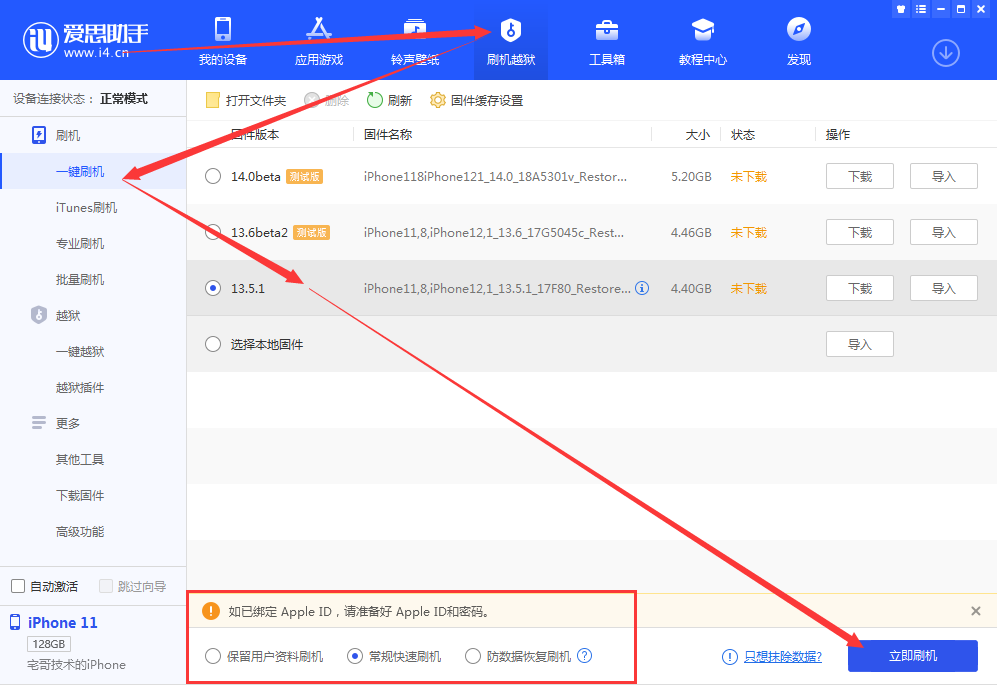
Task: Select the 14.0beta firmware radio button
Action: 213,176
